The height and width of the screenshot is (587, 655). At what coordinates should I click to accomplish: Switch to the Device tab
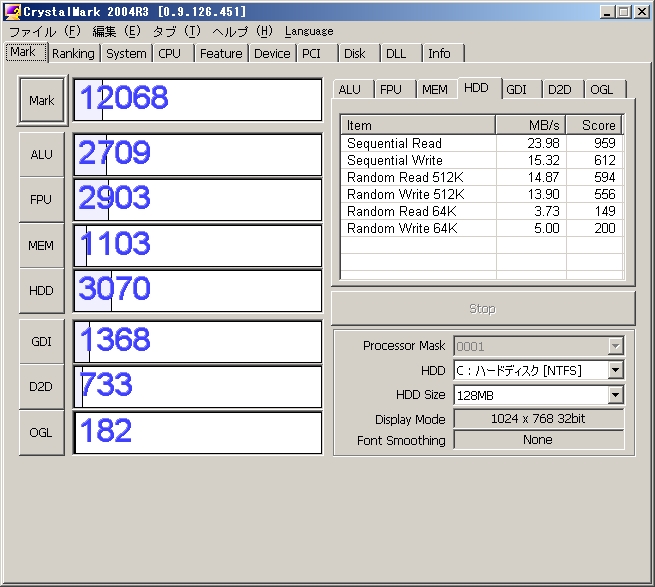click(272, 53)
